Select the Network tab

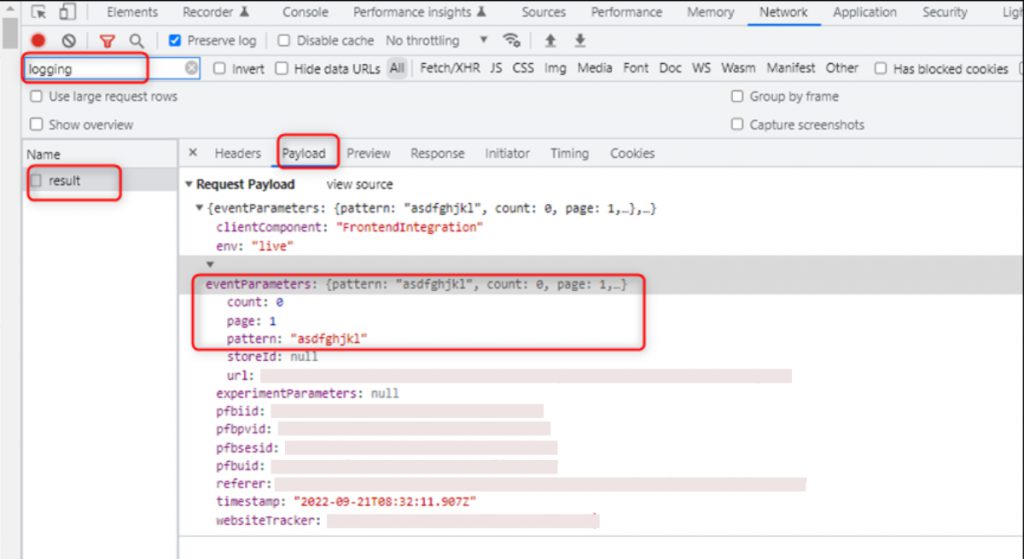[x=783, y=12]
